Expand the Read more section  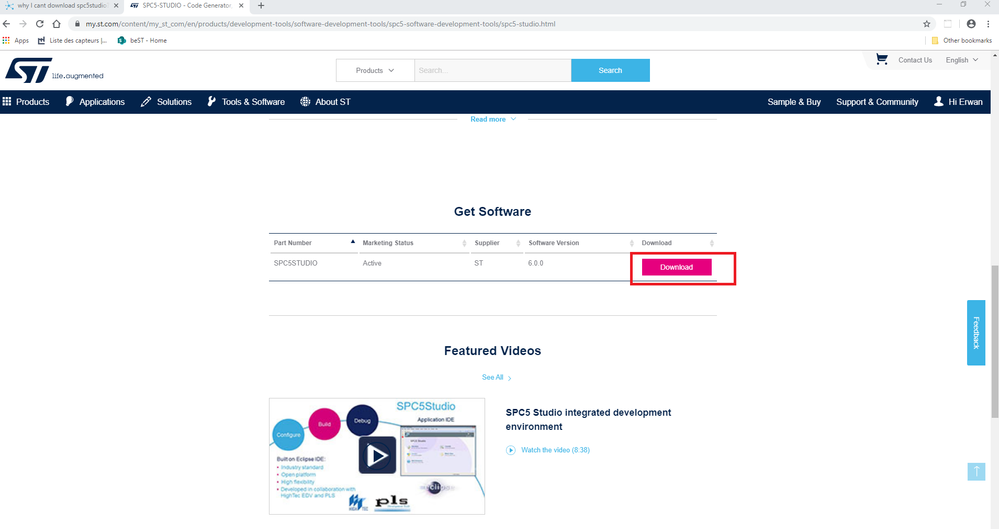tap(493, 119)
